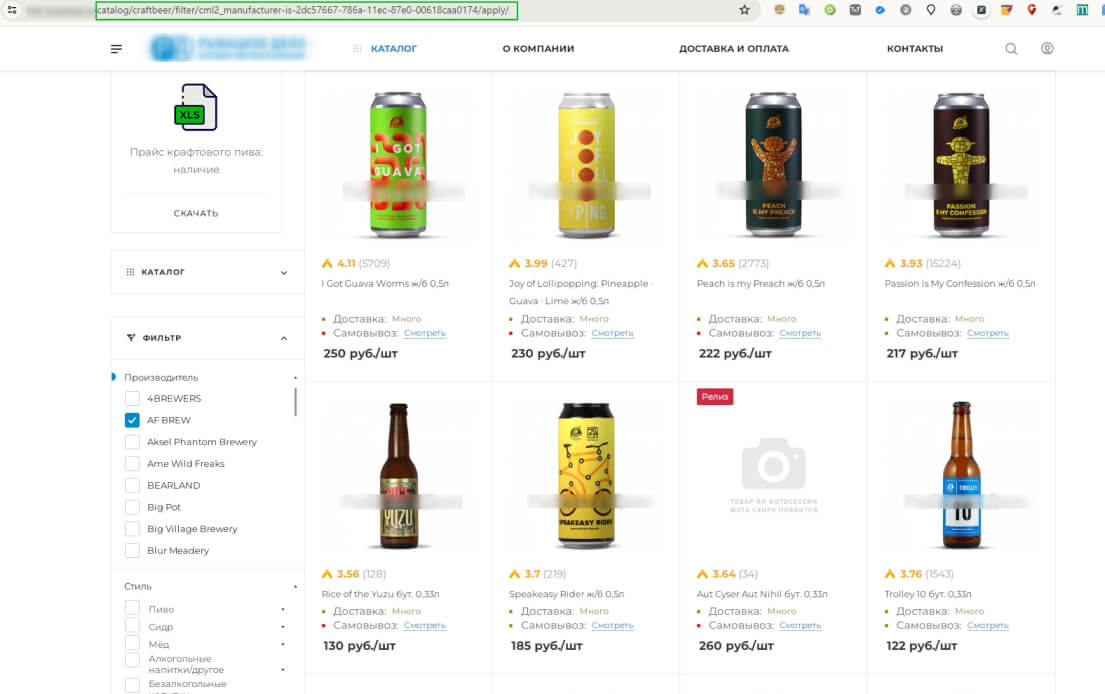Expand the Пиво style sub-arrow
The image size is (1105, 694).
(x=283, y=609)
